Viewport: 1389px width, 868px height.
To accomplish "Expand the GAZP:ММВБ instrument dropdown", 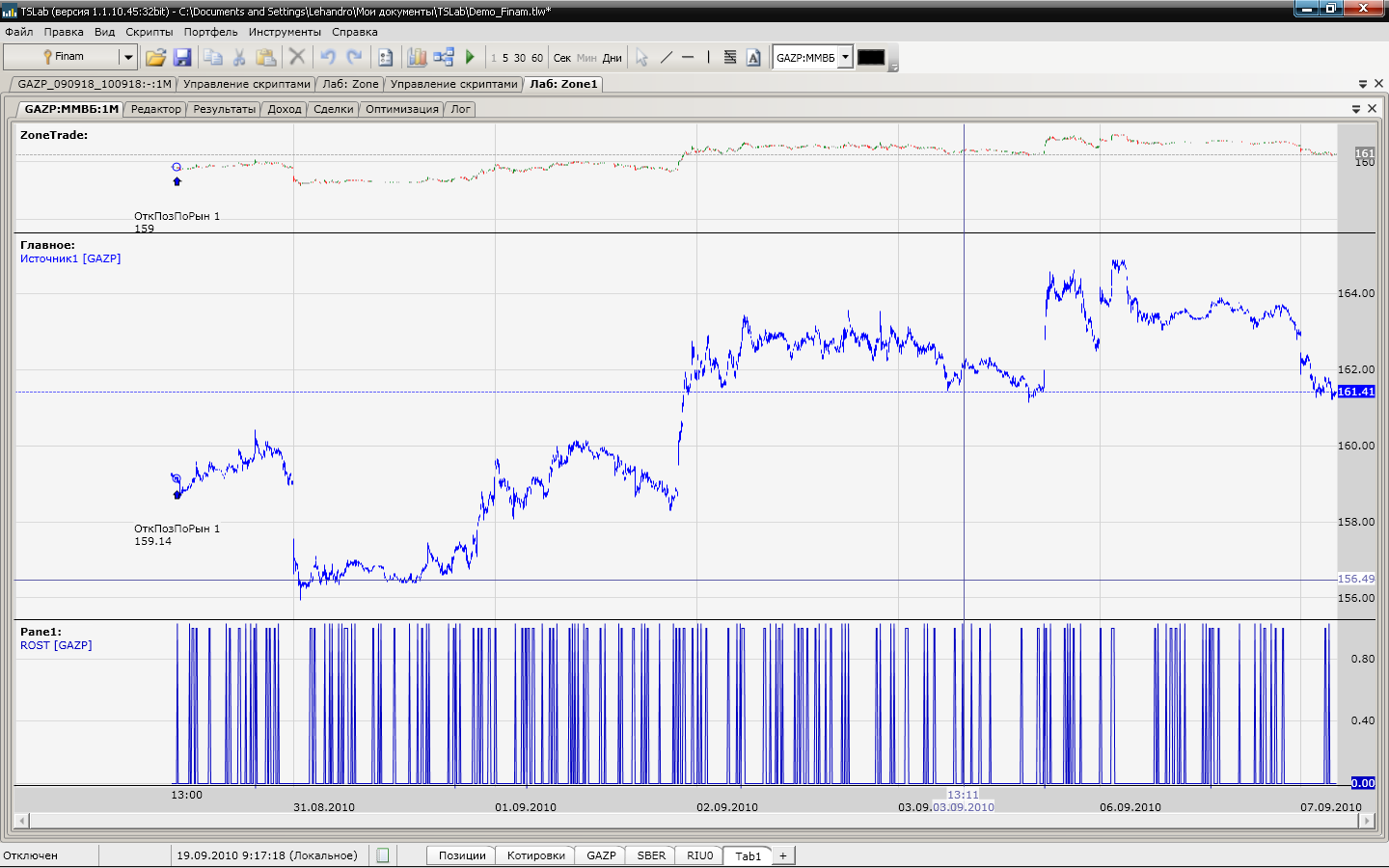I will point(845,58).
